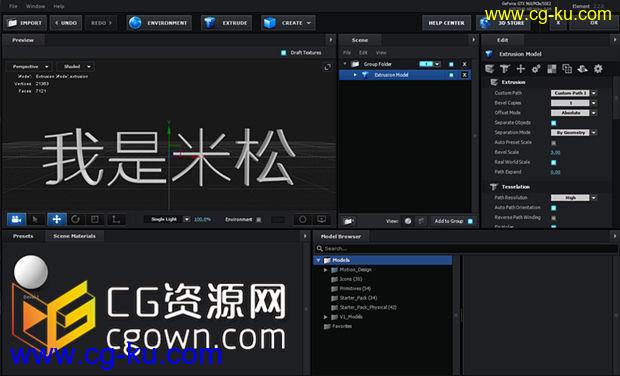Viewport: 620px width, 376px height.
Task: Click the checkerboard icon in Edit toolbar
Action: (x=552, y=69)
